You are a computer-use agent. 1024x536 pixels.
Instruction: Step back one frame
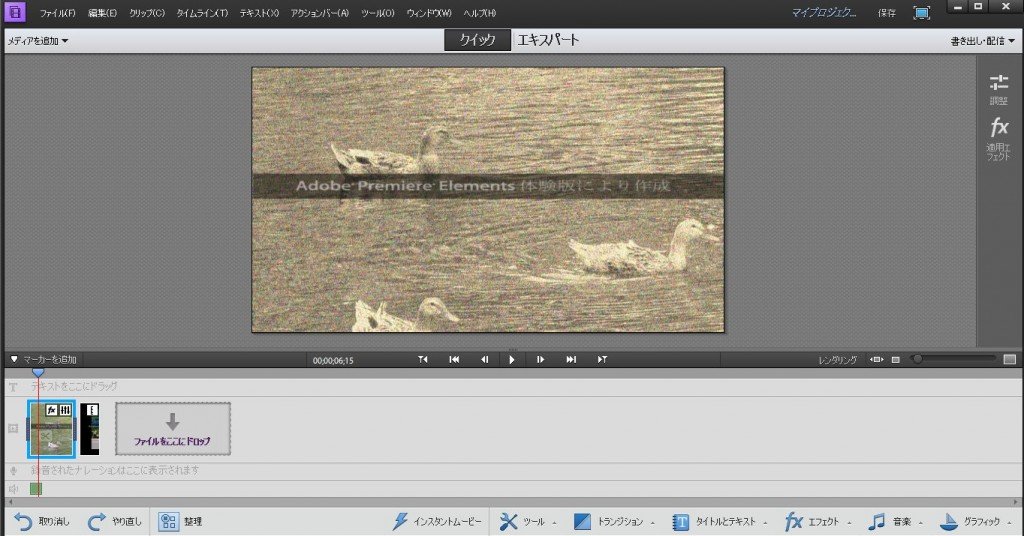point(485,360)
